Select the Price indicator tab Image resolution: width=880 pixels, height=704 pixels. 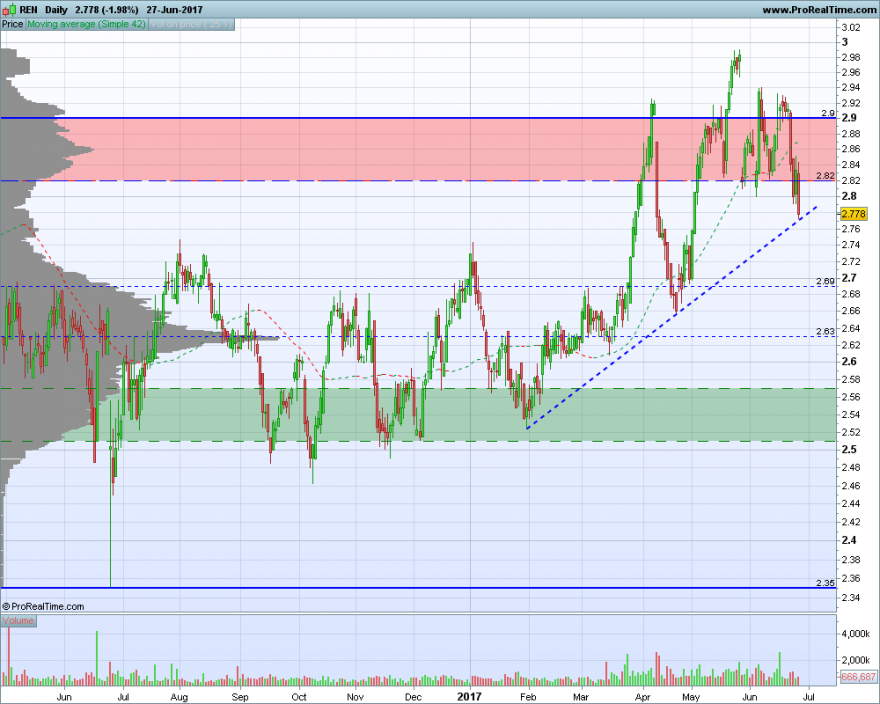(12, 24)
